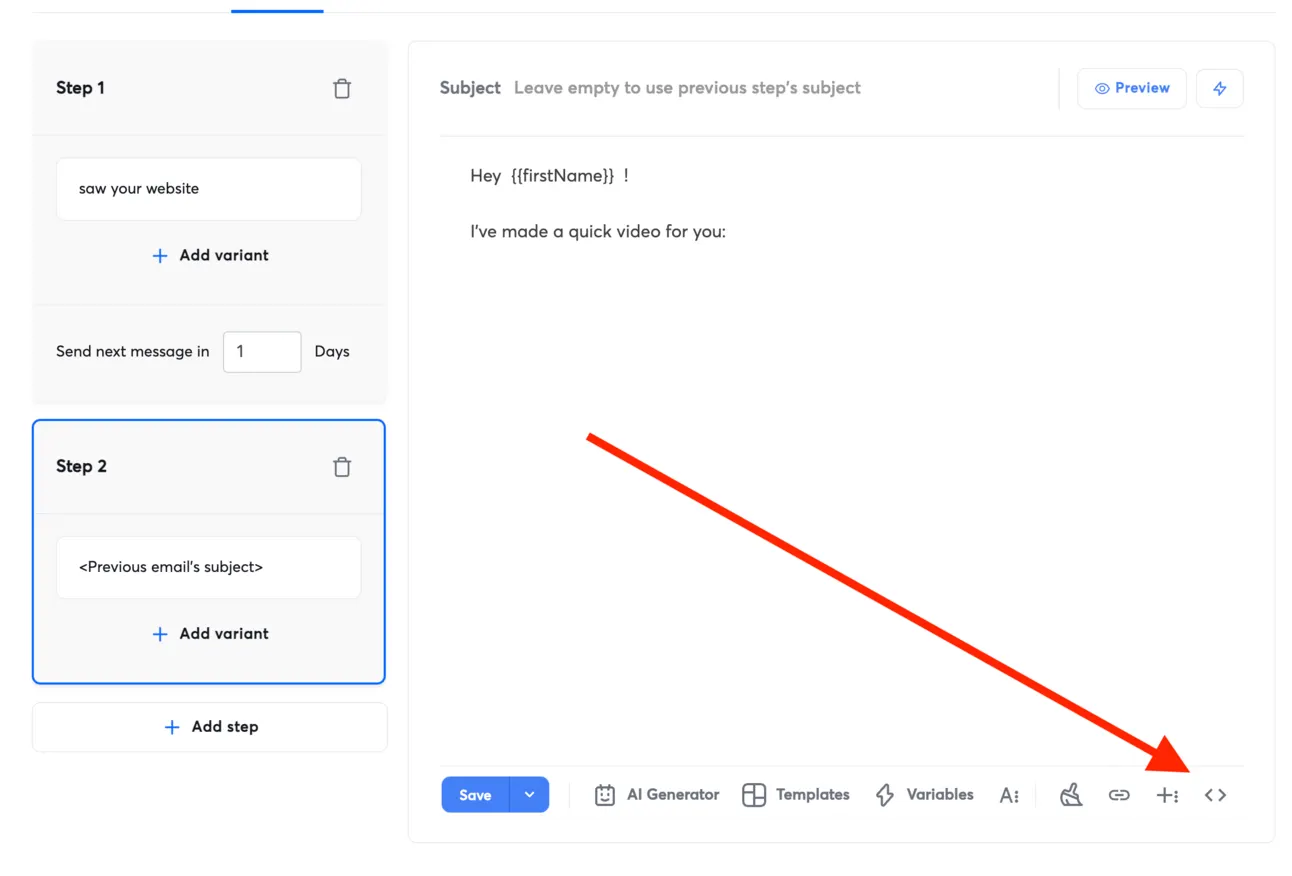Click the clear formatting broom icon

click(x=1071, y=795)
